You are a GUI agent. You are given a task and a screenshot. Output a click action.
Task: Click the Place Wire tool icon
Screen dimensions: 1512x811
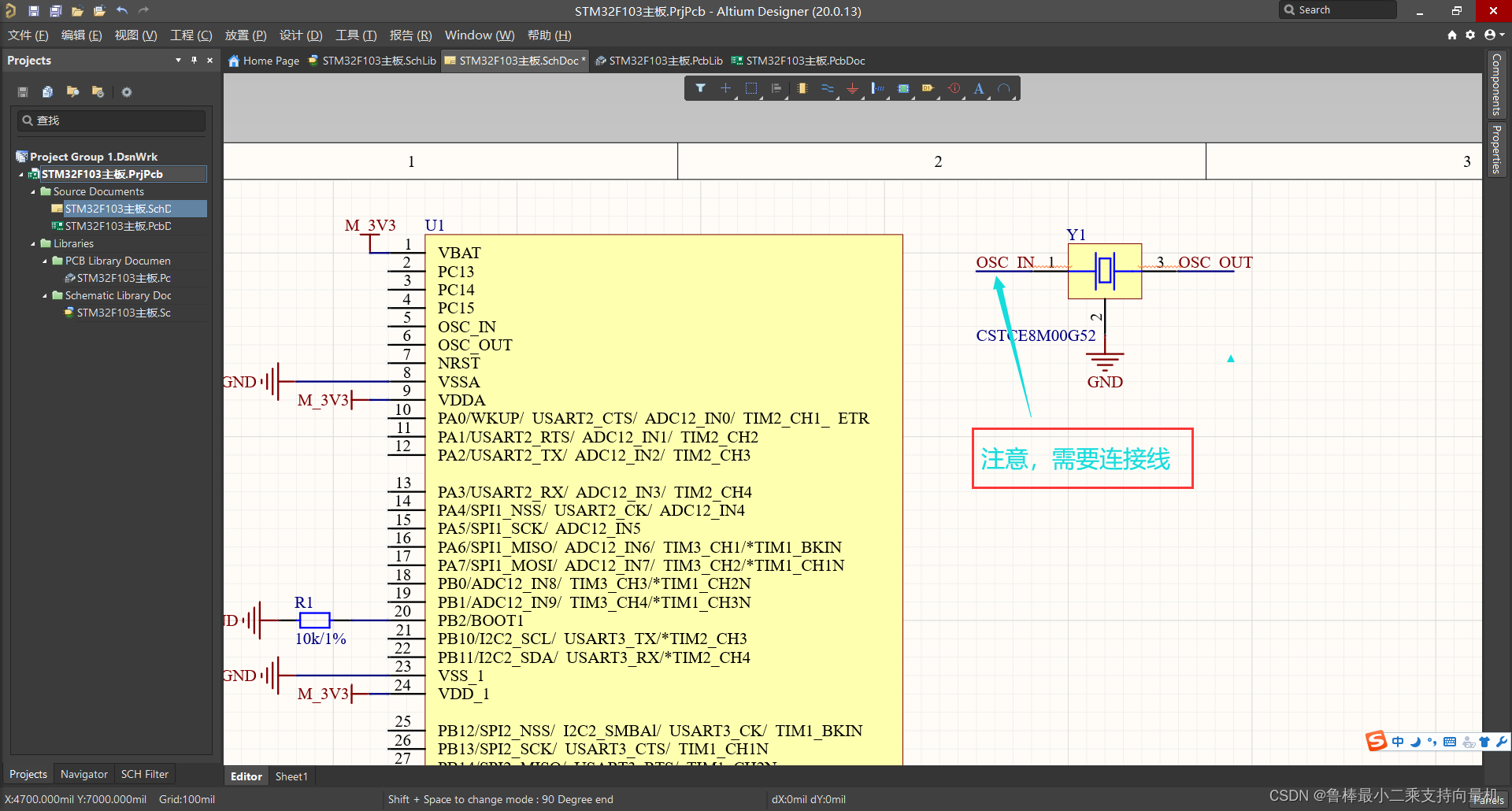pyautogui.click(x=827, y=89)
